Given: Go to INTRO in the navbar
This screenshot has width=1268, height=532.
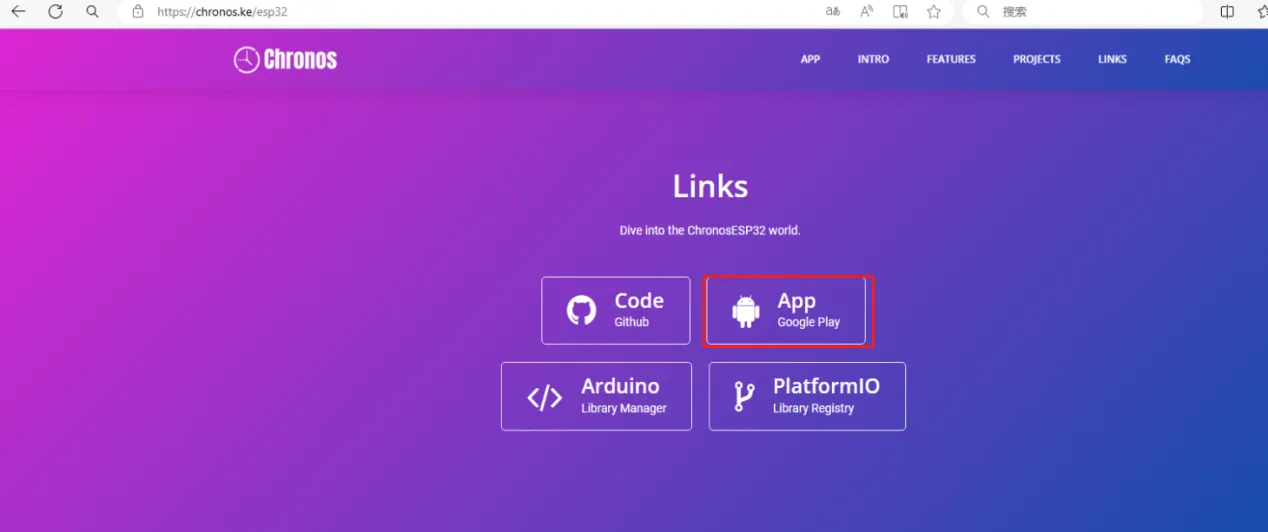Looking at the screenshot, I should click(873, 59).
